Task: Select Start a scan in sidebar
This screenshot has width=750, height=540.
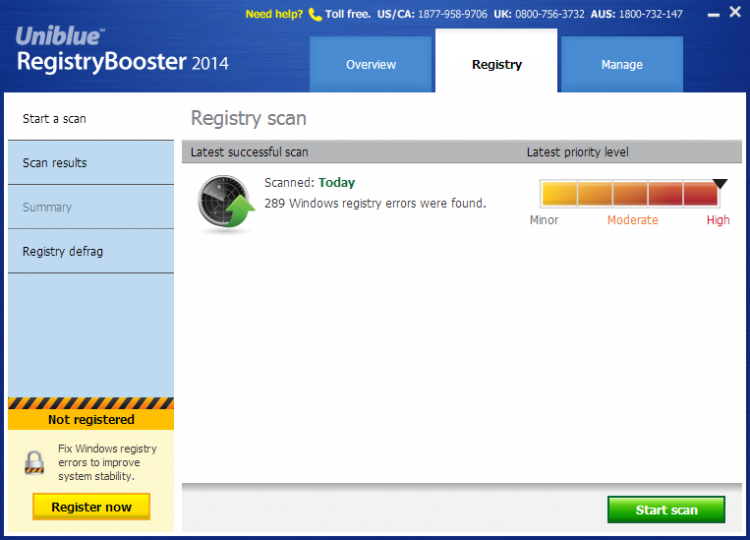Action: 91,119
